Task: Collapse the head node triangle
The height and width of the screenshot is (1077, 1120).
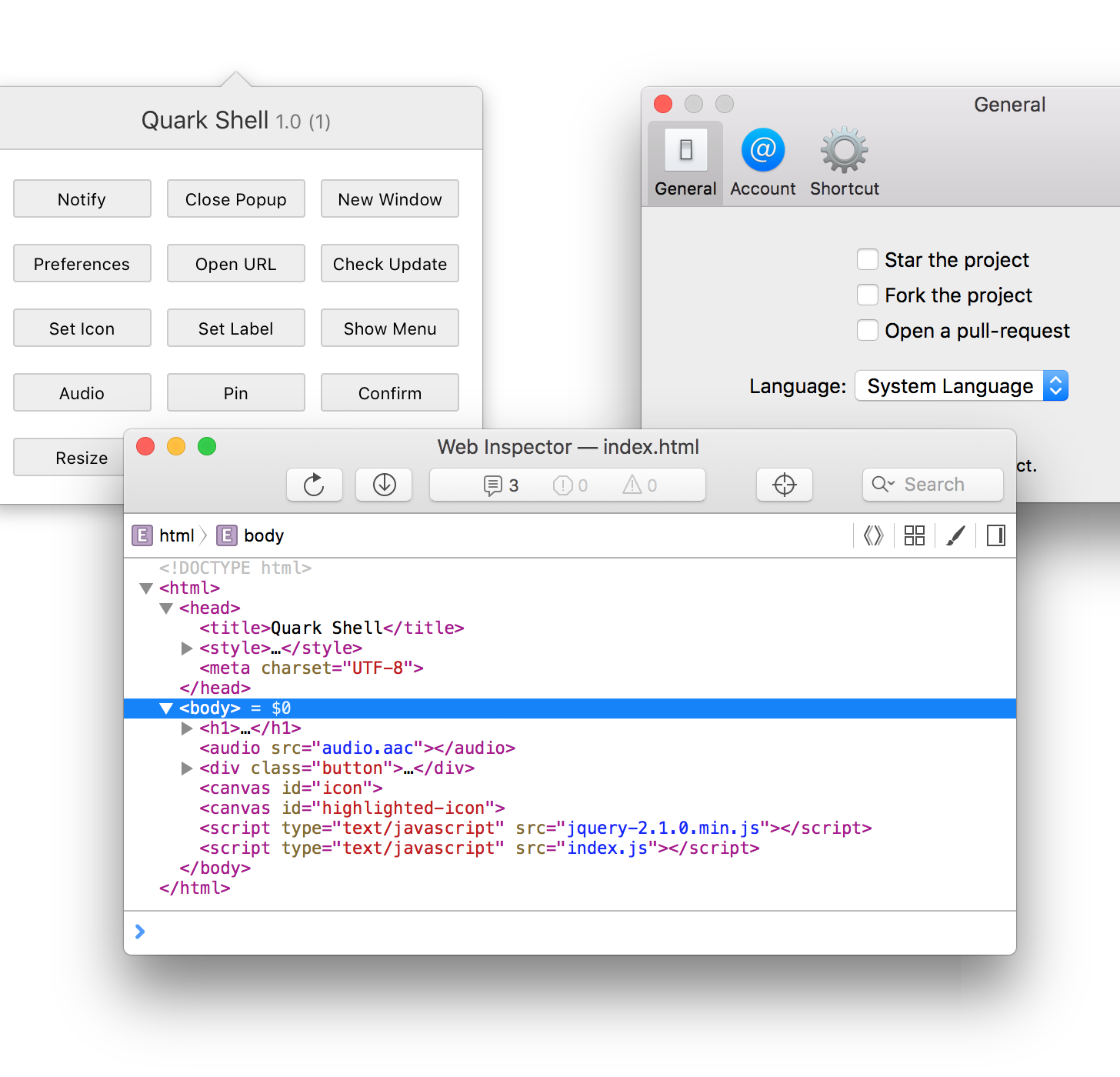Action: pos(166,609)
